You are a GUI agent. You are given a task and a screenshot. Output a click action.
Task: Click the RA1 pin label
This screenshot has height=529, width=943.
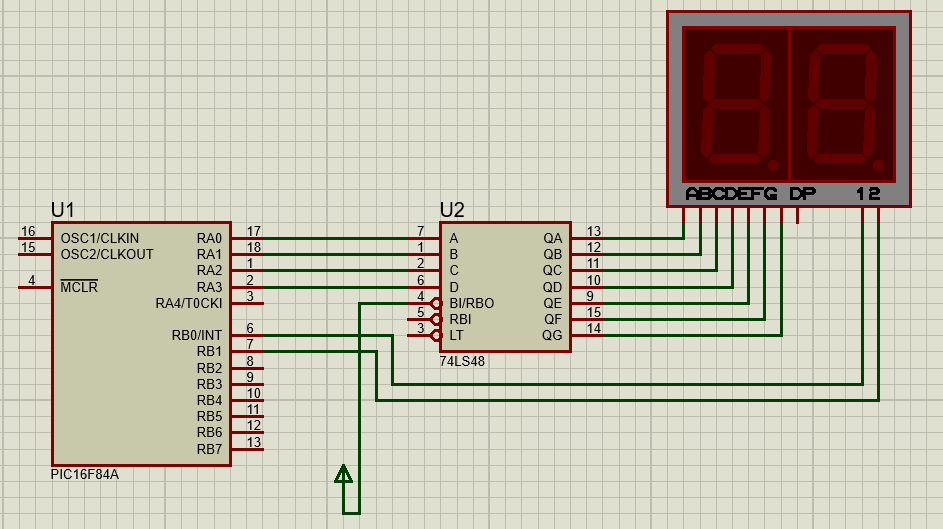click(209, 254)
